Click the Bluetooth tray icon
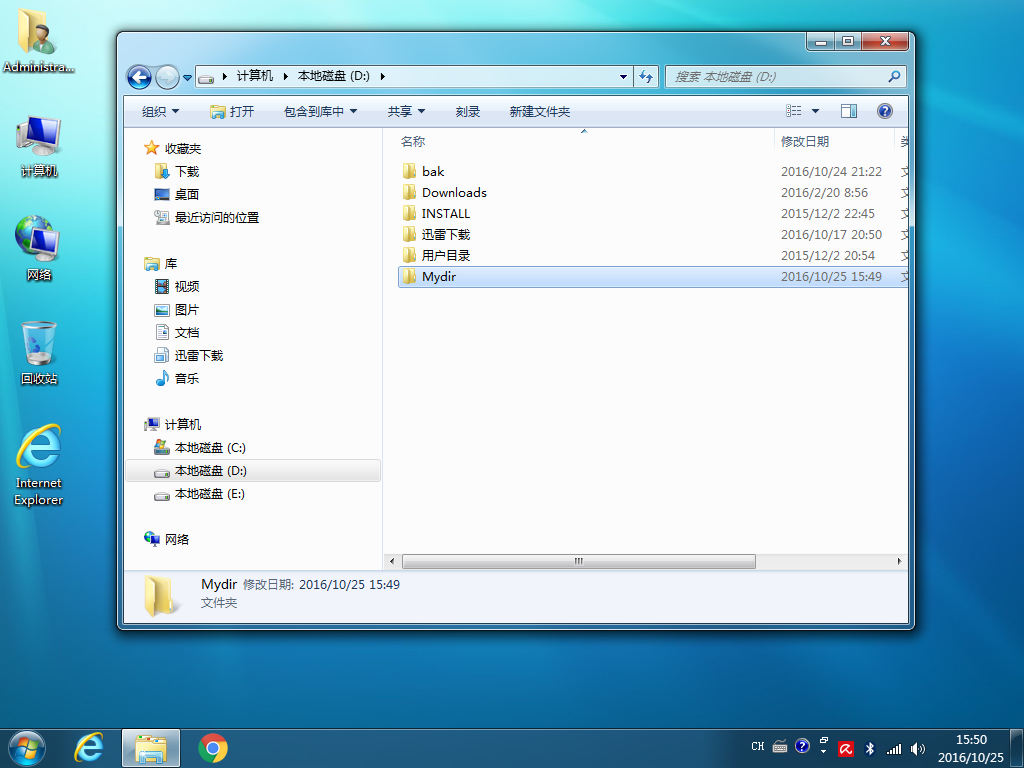This screenshot has height=768, width=1024. (869, 748)
